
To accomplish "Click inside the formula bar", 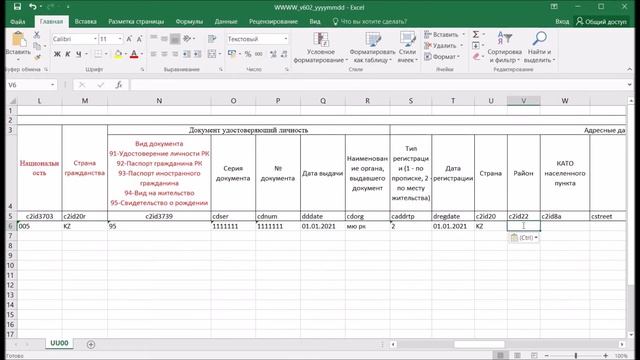I will point(378,85).
